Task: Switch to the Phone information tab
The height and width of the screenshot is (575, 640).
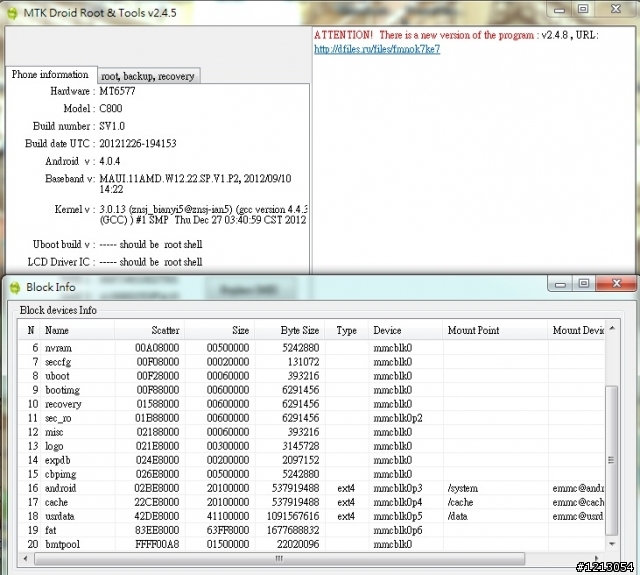Action: 51,75
